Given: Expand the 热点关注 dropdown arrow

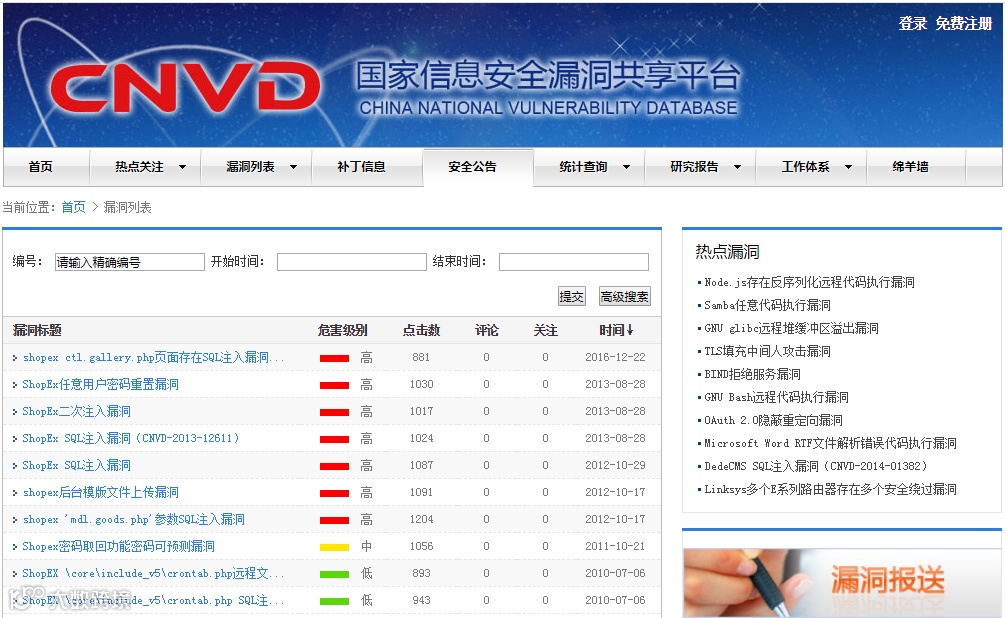Looking at the screenshot, I should tap(183, 167).
